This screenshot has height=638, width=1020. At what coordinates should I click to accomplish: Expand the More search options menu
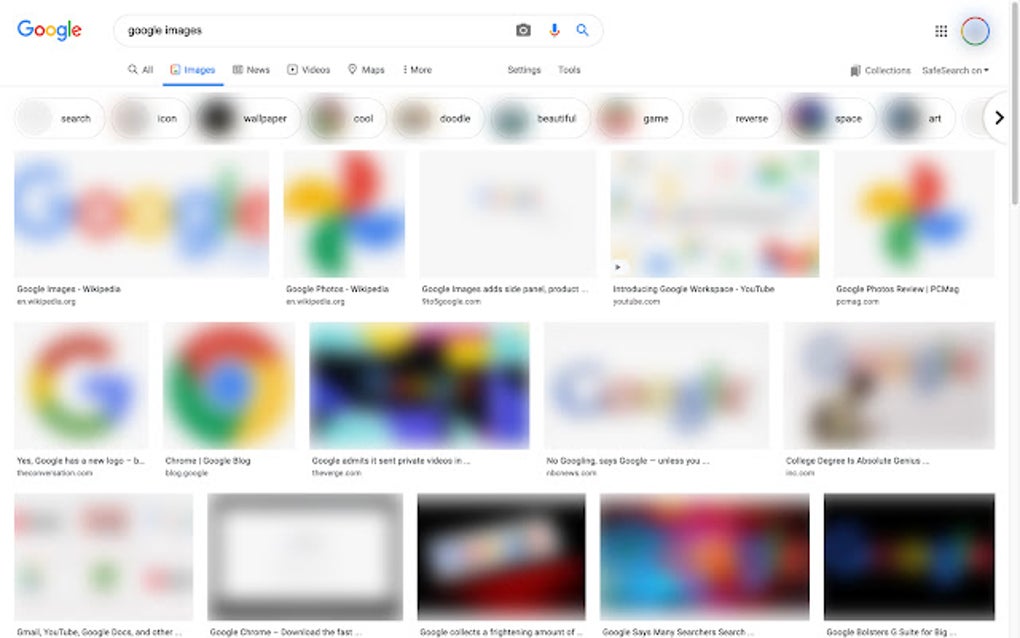tap(417, 70)
